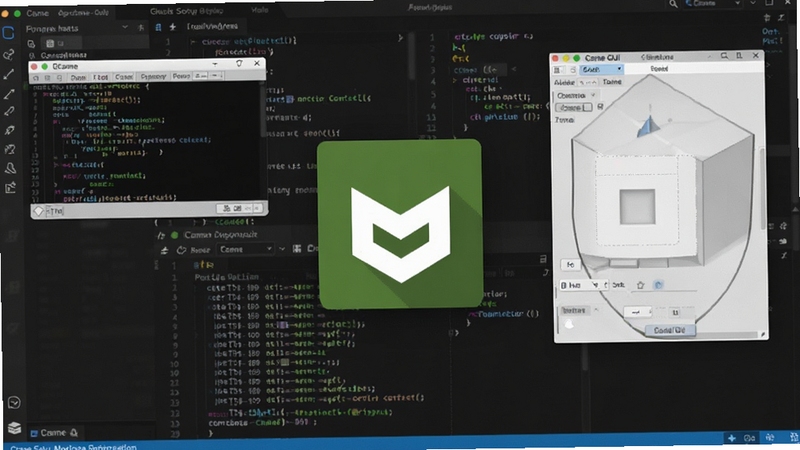Click the blue round icon right of the star
Viewport: 800px width, 450px height.
coord(658,285)
